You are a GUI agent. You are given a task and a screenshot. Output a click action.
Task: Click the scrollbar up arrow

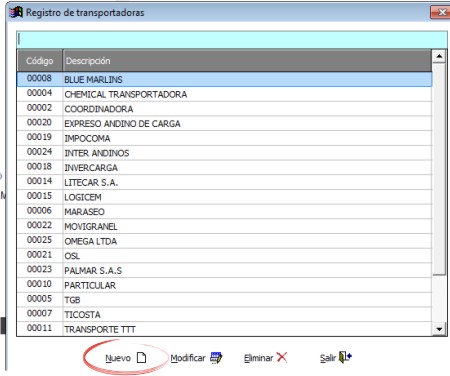(439, 56)
